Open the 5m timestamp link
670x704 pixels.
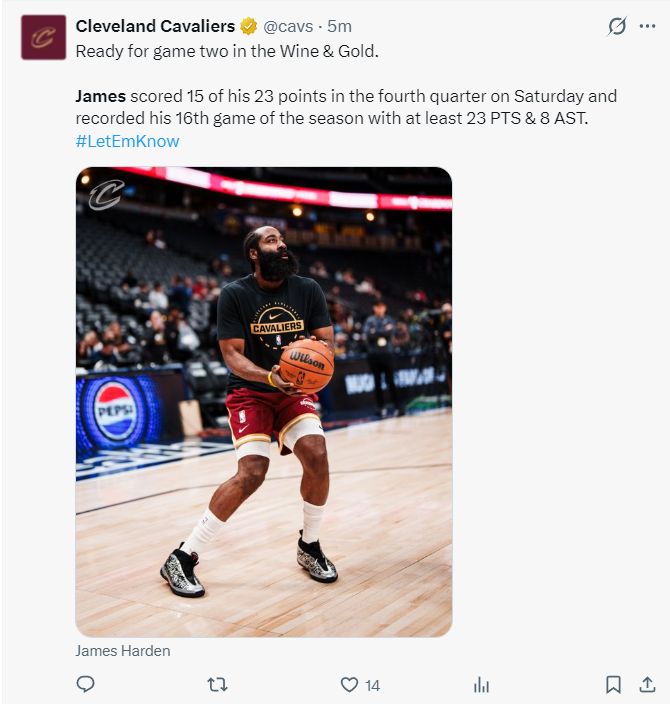[340, 26]
